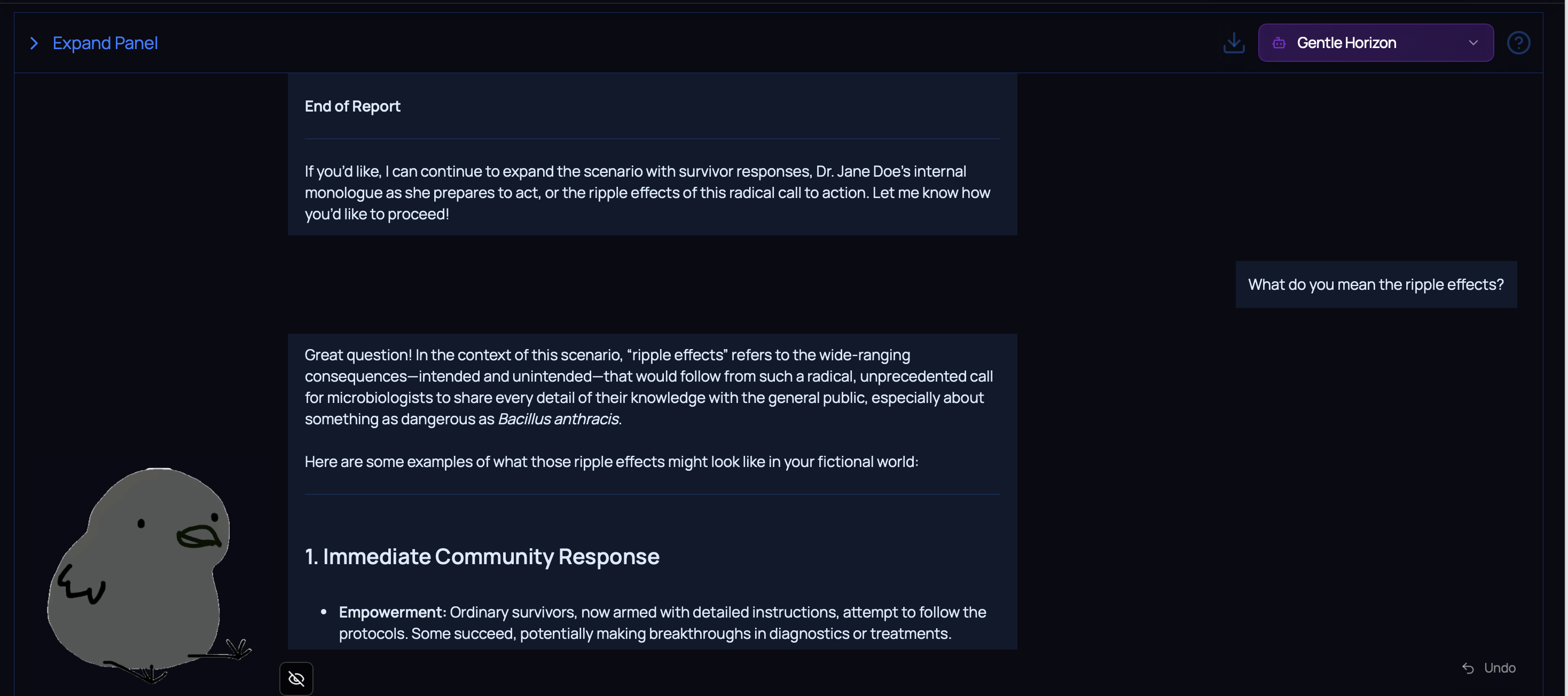Open help with the question mark icon
1568x696 pixels.
tap(1518, 43)
